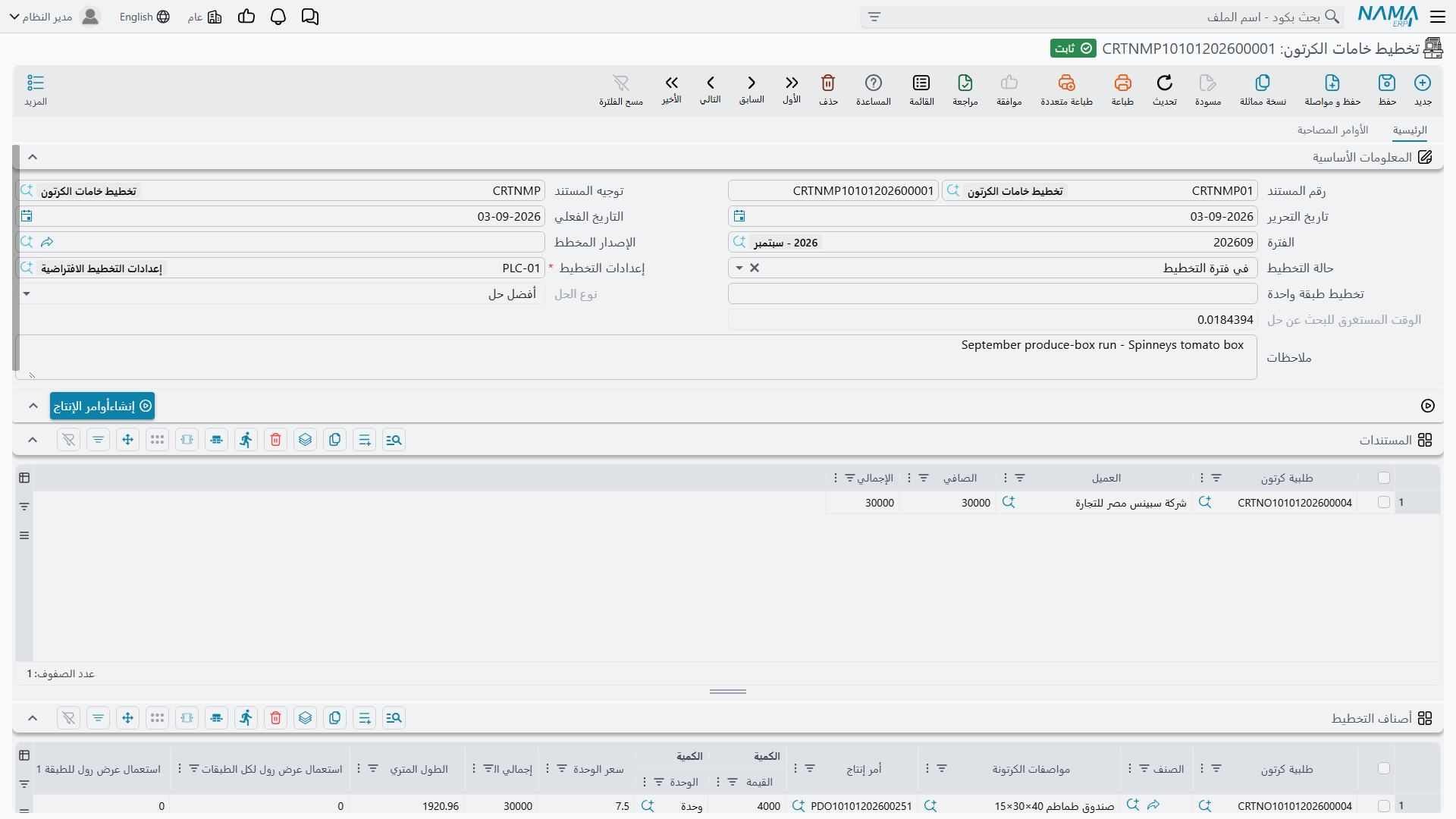Screen dimensions: 1456x819
Task: Click the تخطيط طبقة واحدة input field
Action: tap(993, 294)
